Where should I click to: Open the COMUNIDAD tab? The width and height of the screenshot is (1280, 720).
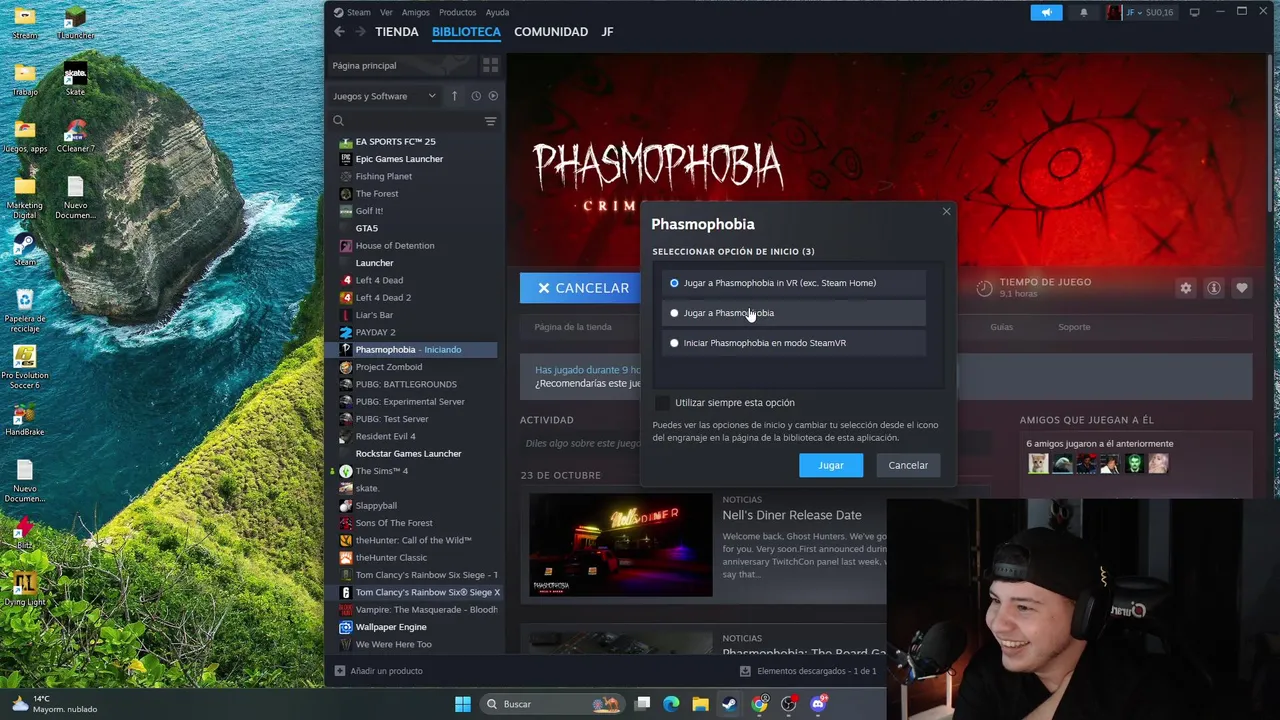pos(551,32)
